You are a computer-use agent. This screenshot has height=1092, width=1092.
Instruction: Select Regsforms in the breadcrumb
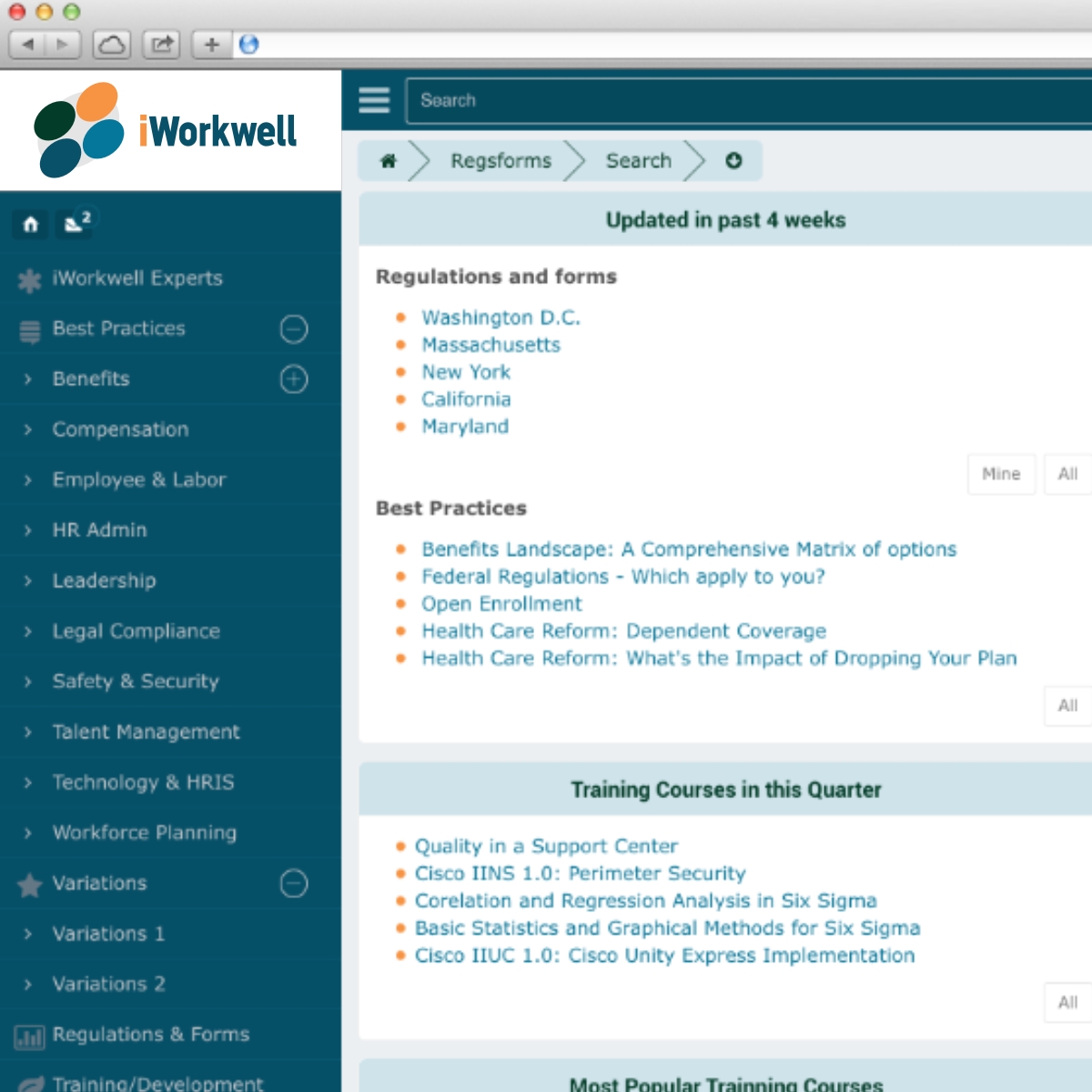tap(501, 160)
